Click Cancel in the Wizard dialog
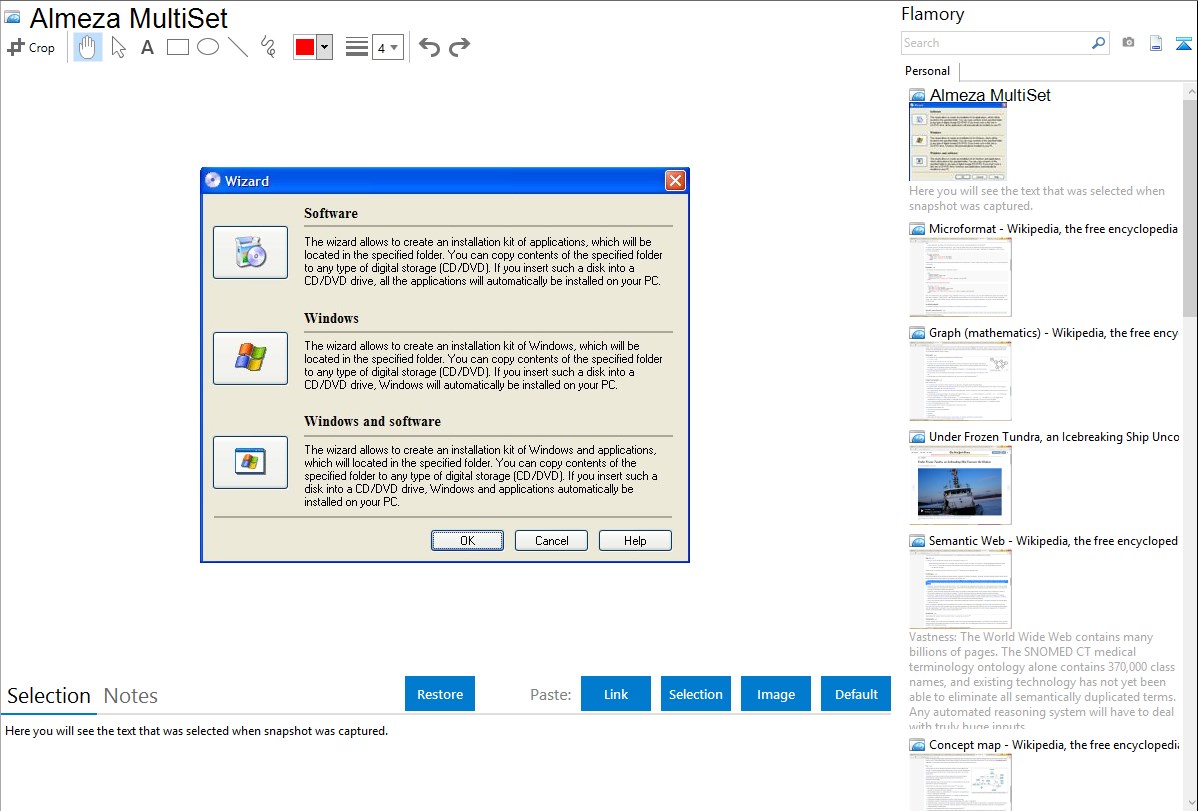This screenshot has height=811, width=1198. click(x=552, y=540)
